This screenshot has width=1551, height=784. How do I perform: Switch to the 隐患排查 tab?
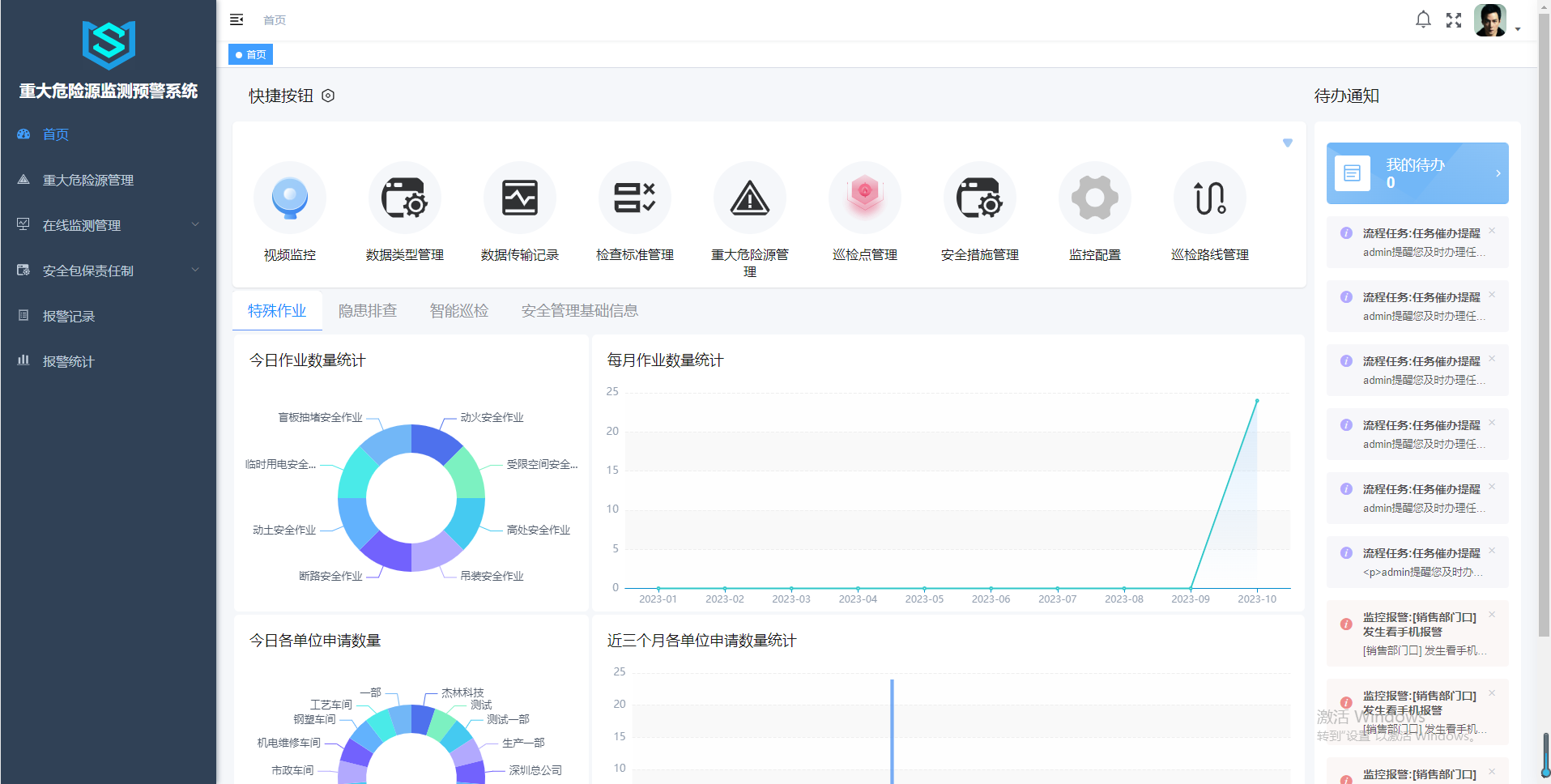[x=368, y=311]
